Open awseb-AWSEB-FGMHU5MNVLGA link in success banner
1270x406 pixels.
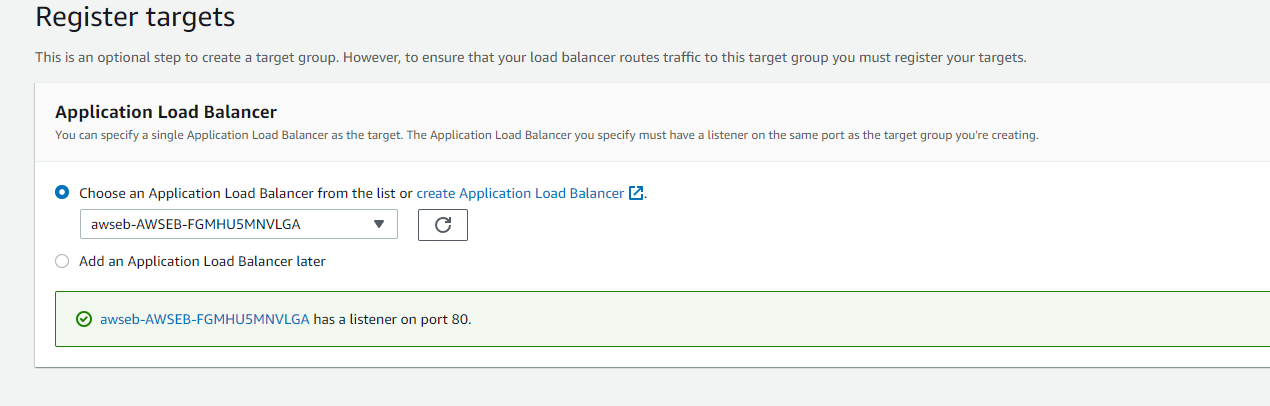click(x=204, y=320)
